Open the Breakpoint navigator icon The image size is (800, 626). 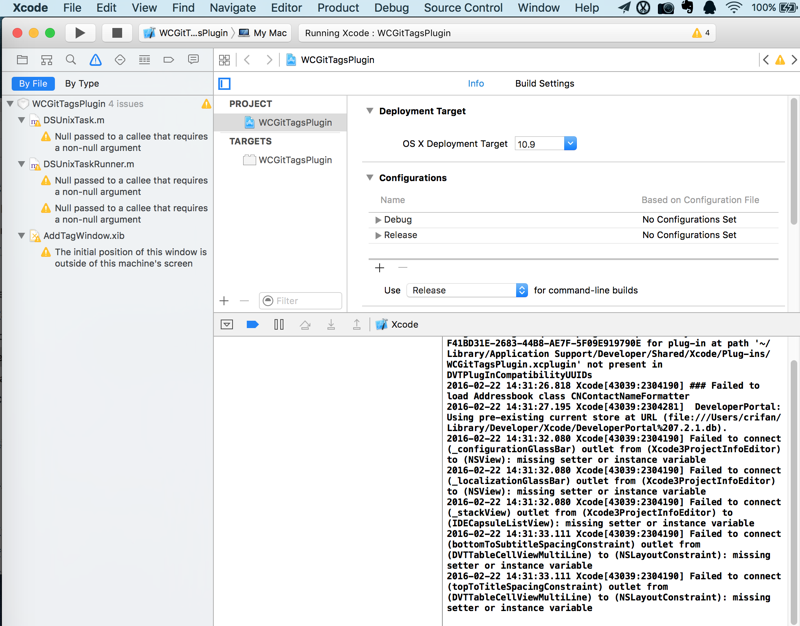pyautogui.click(x=168, y=60)
